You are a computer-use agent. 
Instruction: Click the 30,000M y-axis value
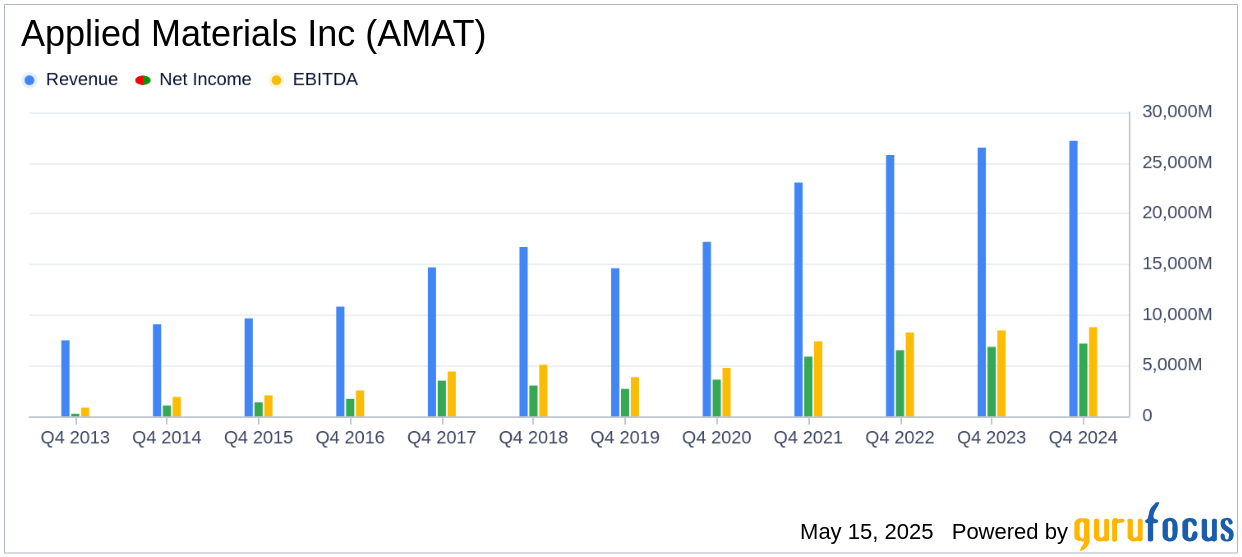(x=1176, y=111)
